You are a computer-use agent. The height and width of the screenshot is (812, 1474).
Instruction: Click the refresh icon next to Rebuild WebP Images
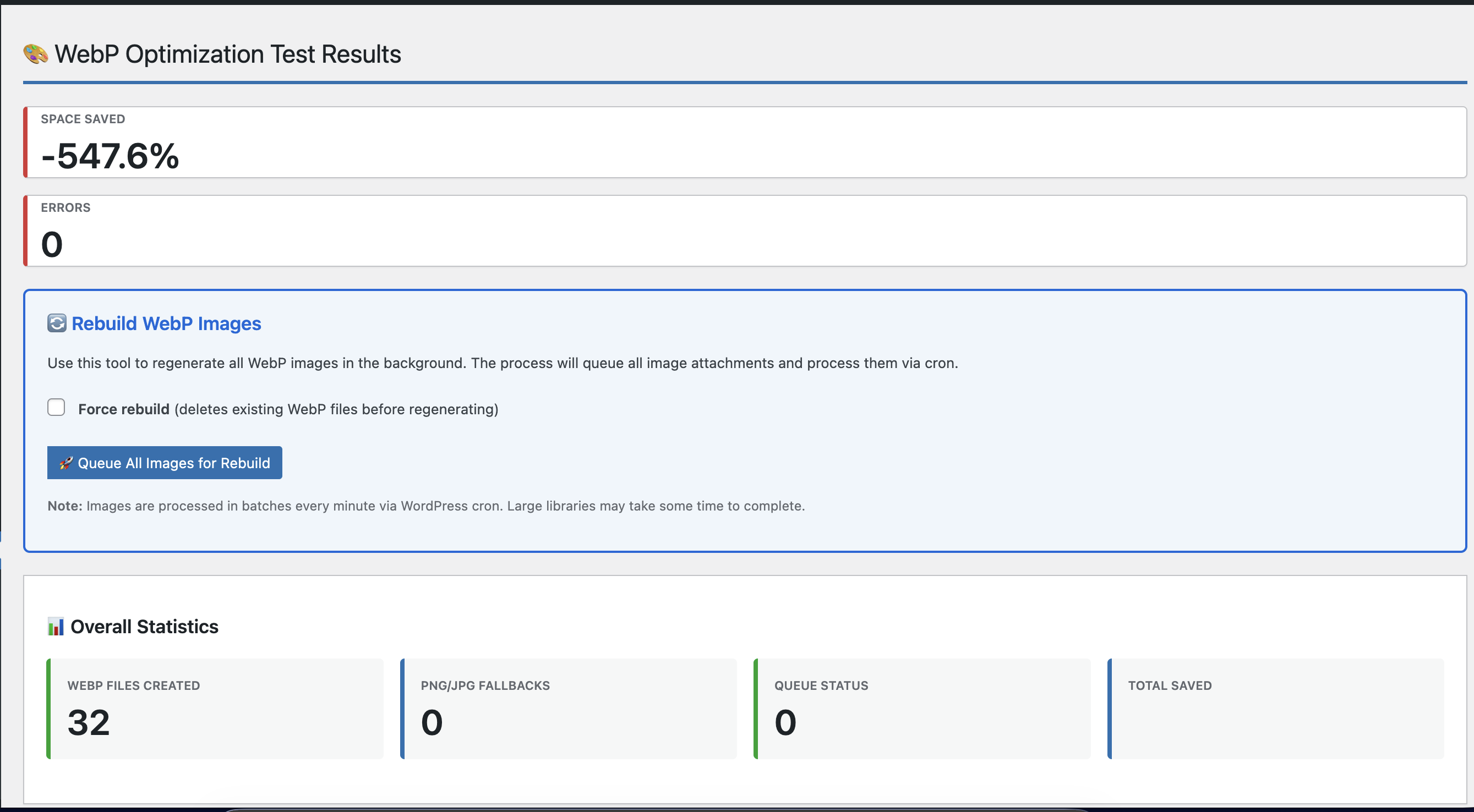click(x=57, y=323)
